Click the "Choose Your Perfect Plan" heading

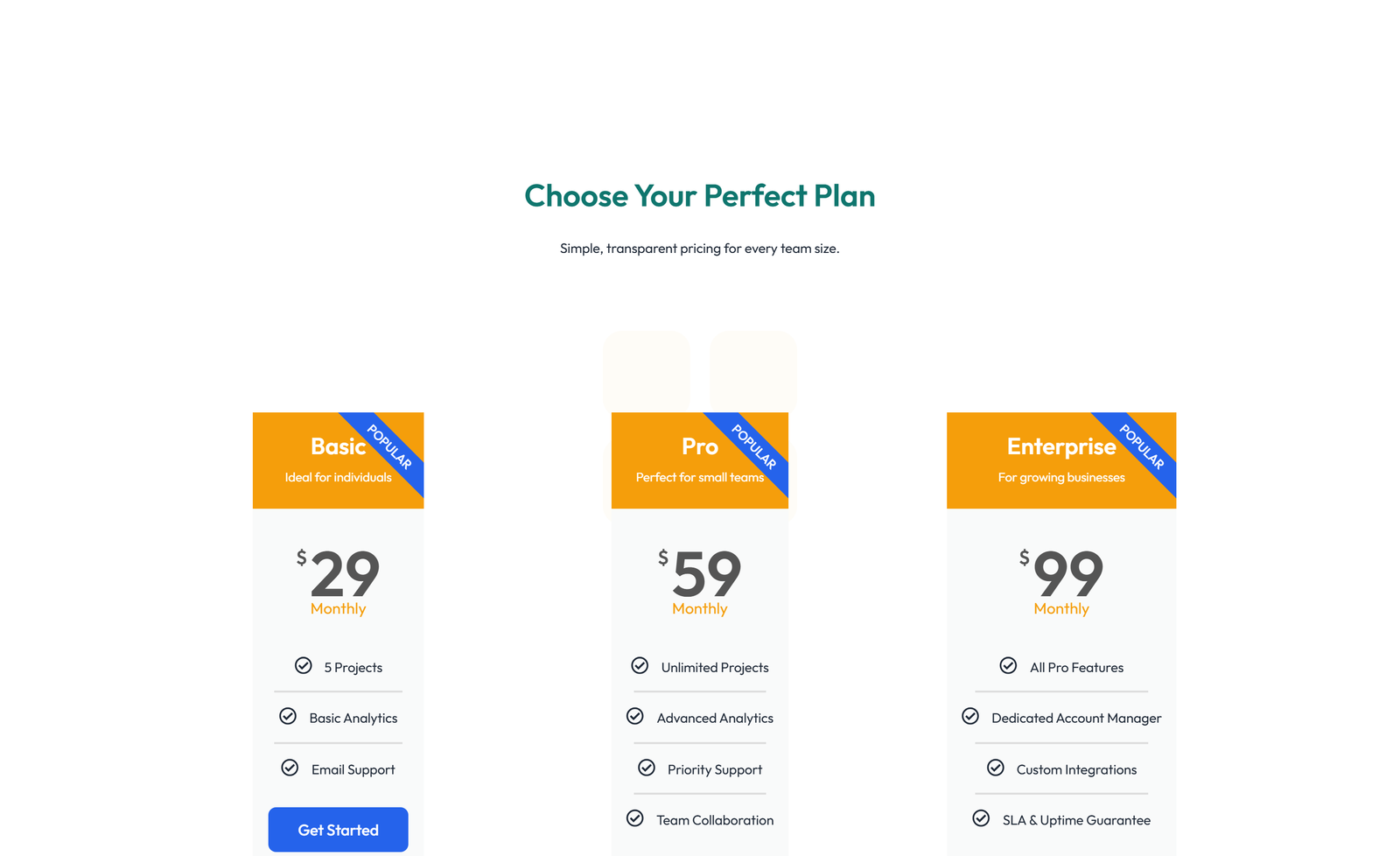click(x=700, y=196)
